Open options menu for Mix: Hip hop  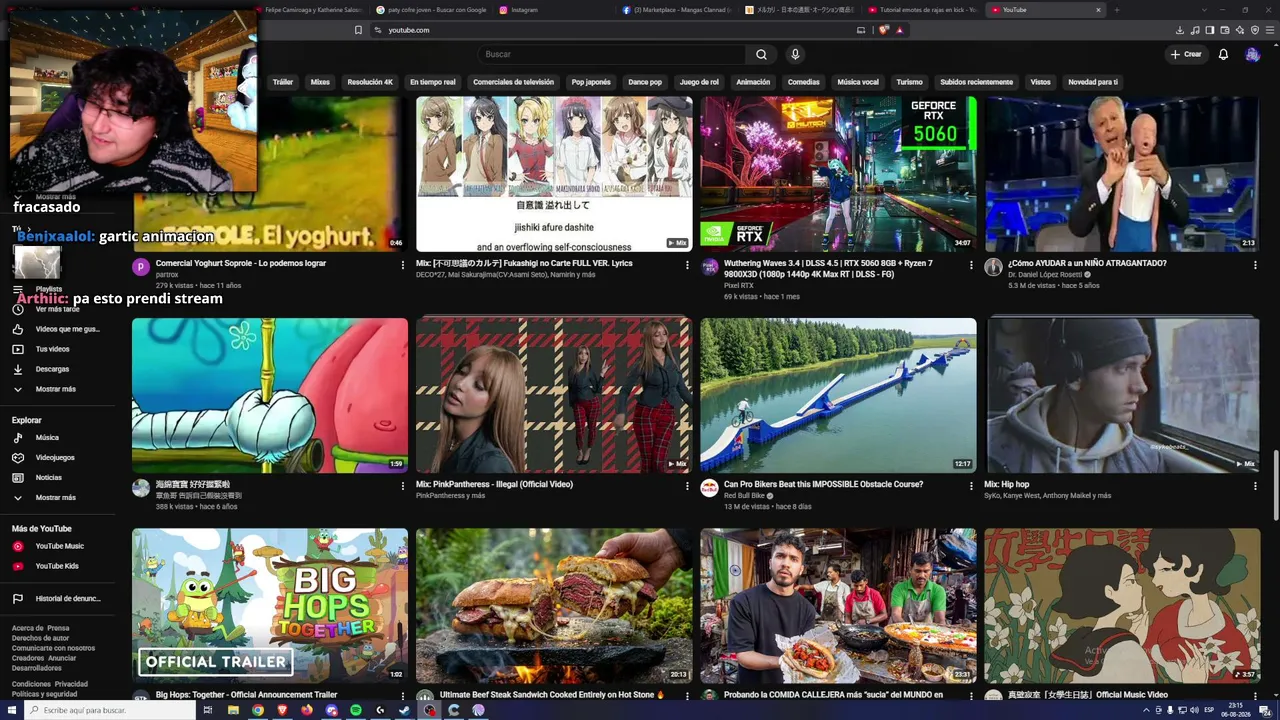pyautogui.click(x=1255, y=486)
